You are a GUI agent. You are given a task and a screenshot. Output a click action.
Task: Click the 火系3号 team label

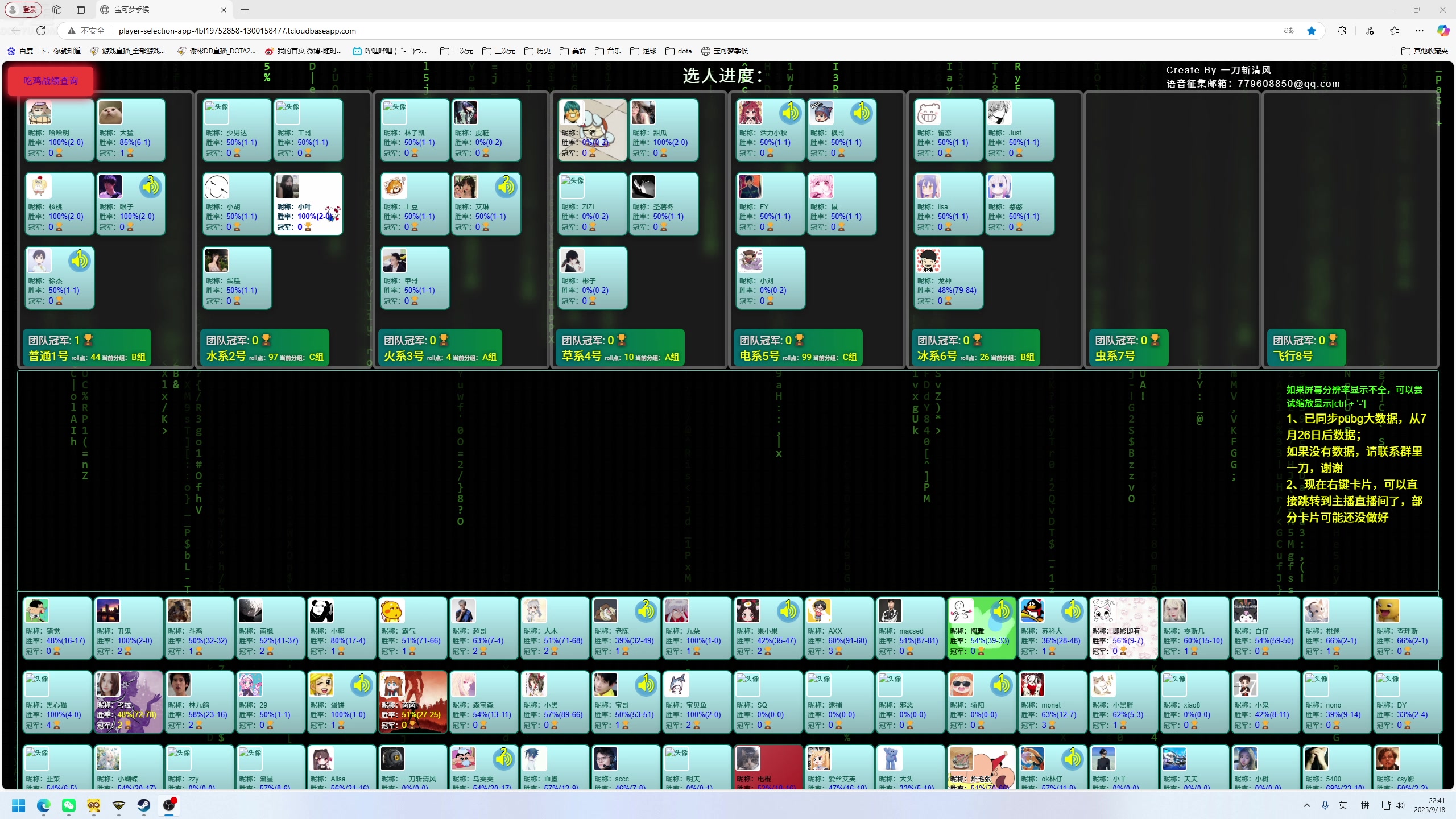[404, 356]
